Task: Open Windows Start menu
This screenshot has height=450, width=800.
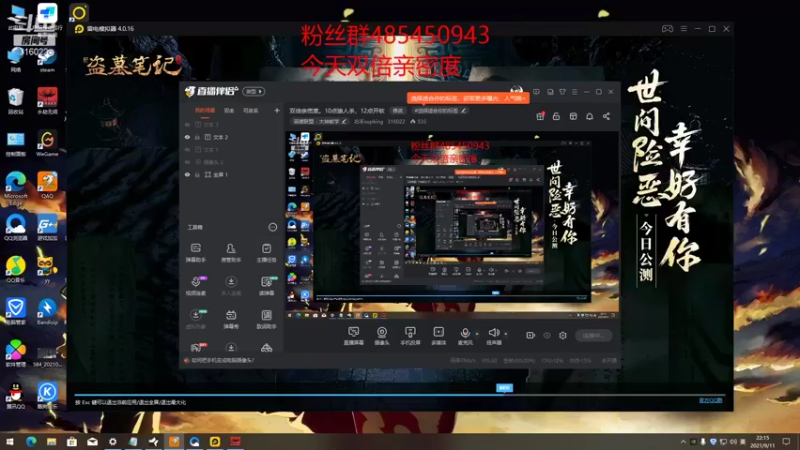Action: click(x=10, y=441)
